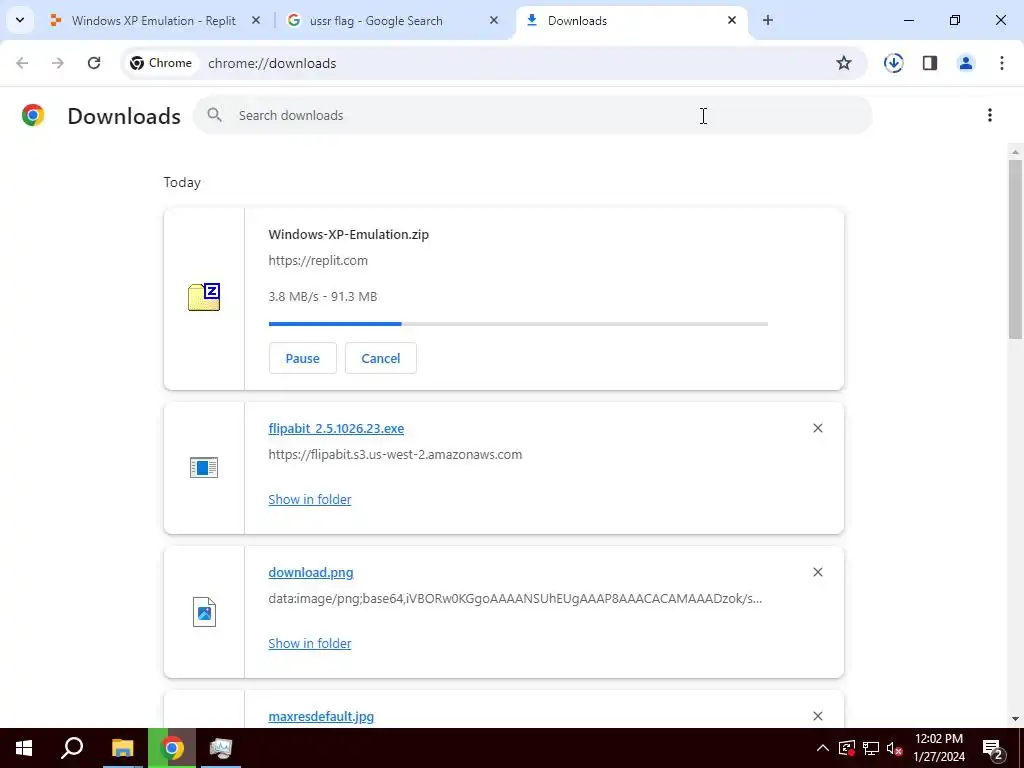Open maxresdefault.jpg file link
The width and height of the screenshot is (1024, 768).
point(321,716)
